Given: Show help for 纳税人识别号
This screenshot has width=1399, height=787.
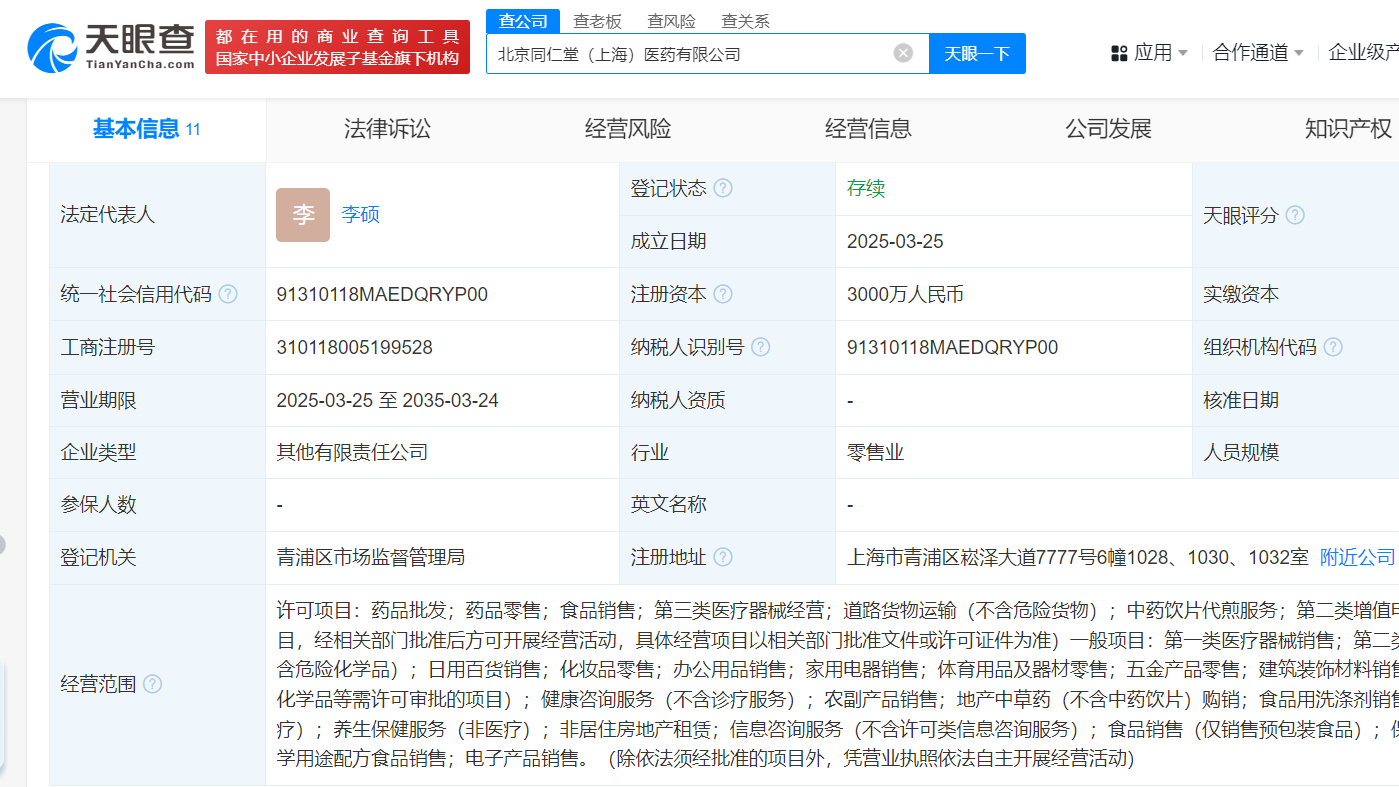Looking at the screenshot, I should 760,347.
